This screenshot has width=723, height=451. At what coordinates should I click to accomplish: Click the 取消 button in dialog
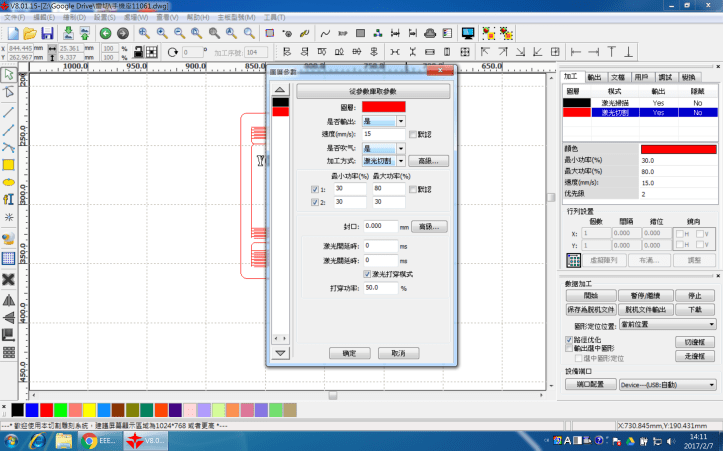click(x=398, y=353)
